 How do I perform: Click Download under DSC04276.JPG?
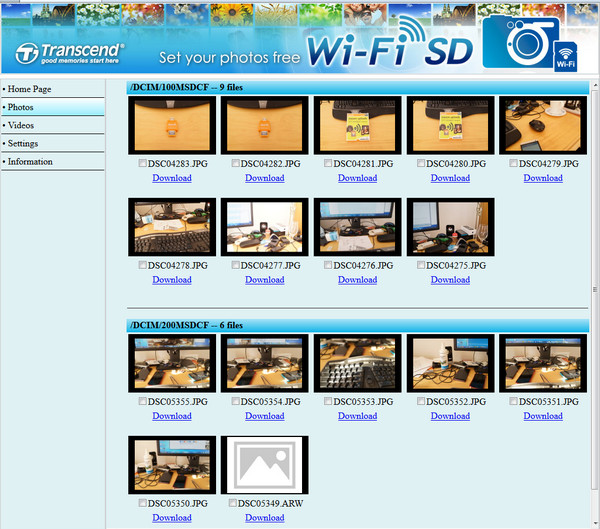pos(357,280)
